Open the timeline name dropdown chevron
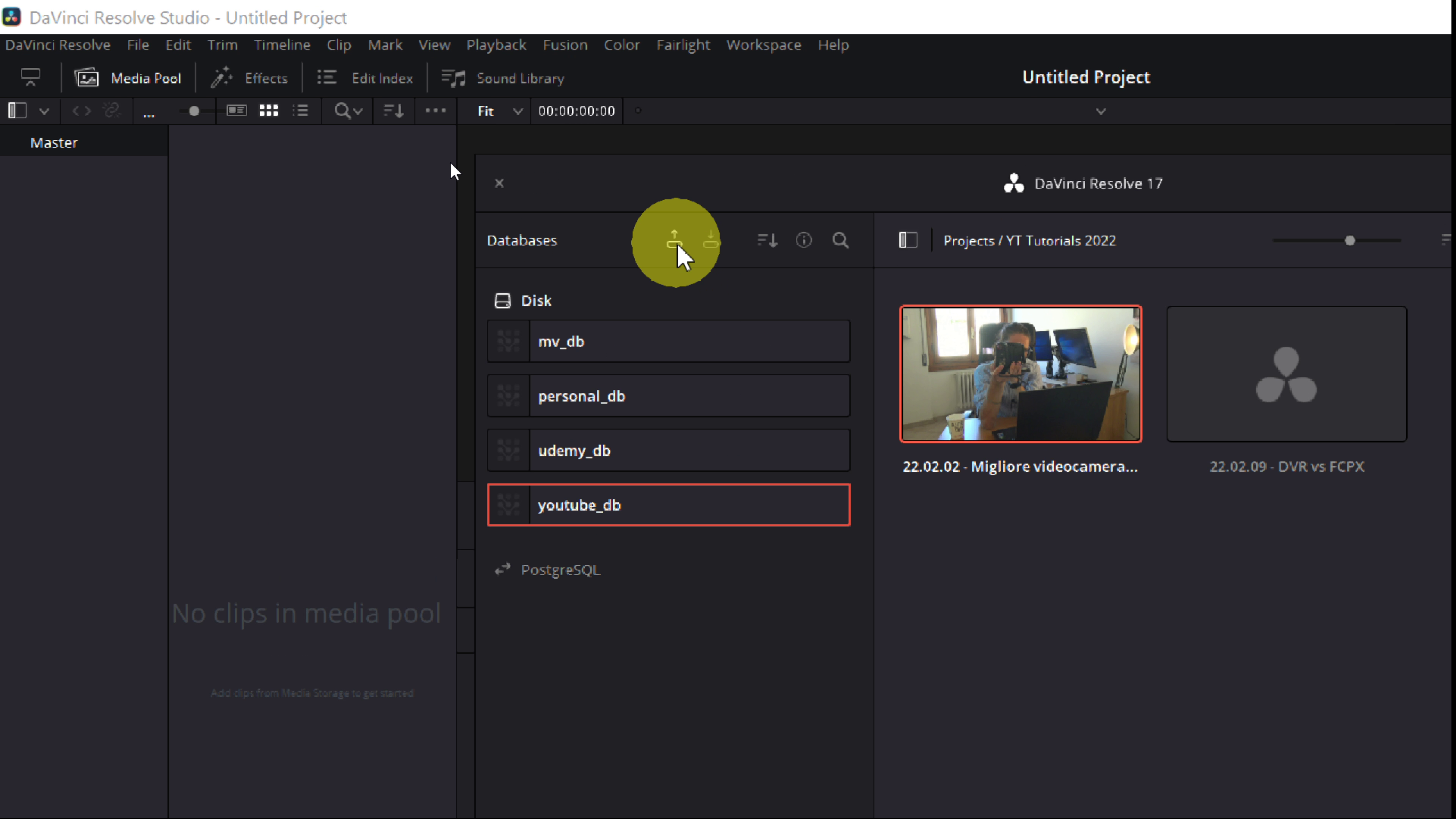Viewport: 1456px width, 819px height. coord(1100,111)
